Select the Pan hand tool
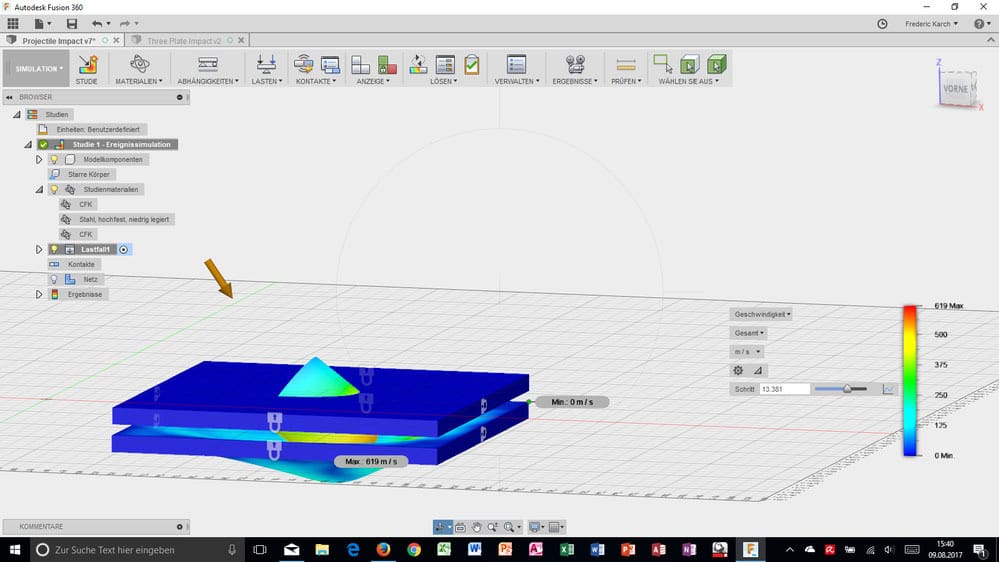Viewport: 999px width, 562px height. coord(477,527)
